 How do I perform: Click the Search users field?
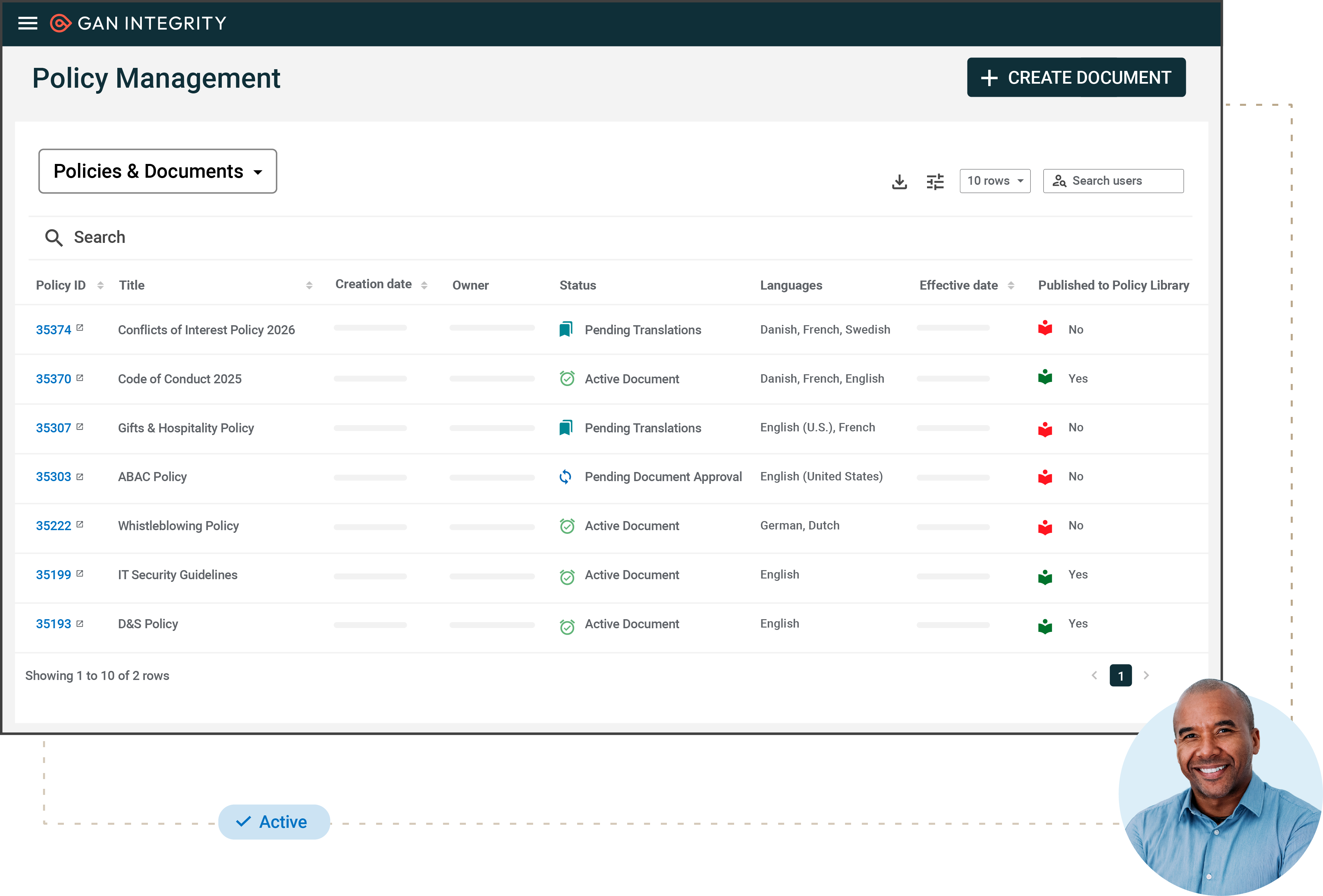[1113, 181]
